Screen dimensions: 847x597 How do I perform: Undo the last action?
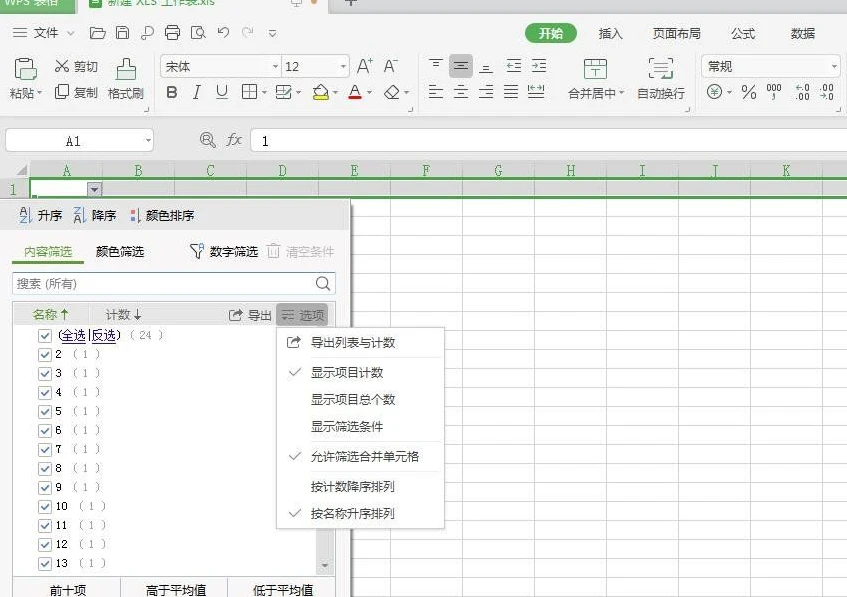[x=223, y=32]
